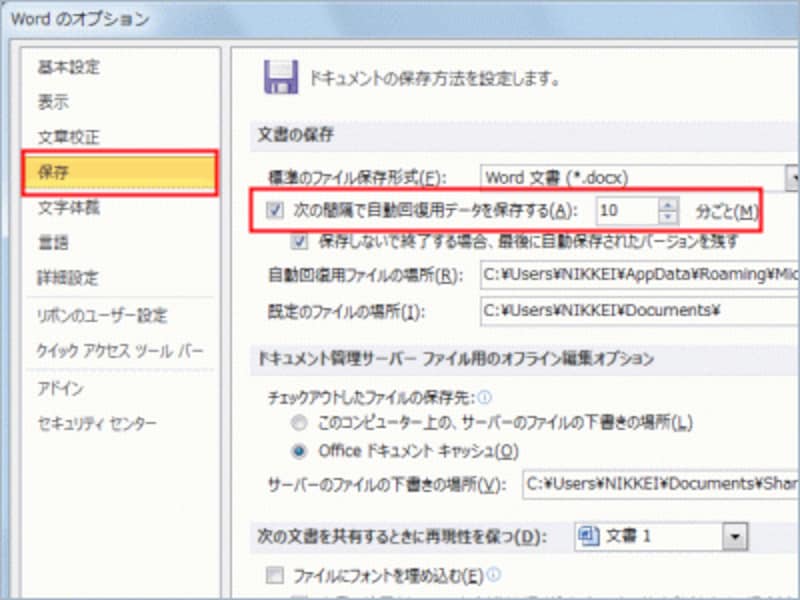
Task: Switch to 文章校正 category
Action: pyautogui.click(x=69, y=137)
